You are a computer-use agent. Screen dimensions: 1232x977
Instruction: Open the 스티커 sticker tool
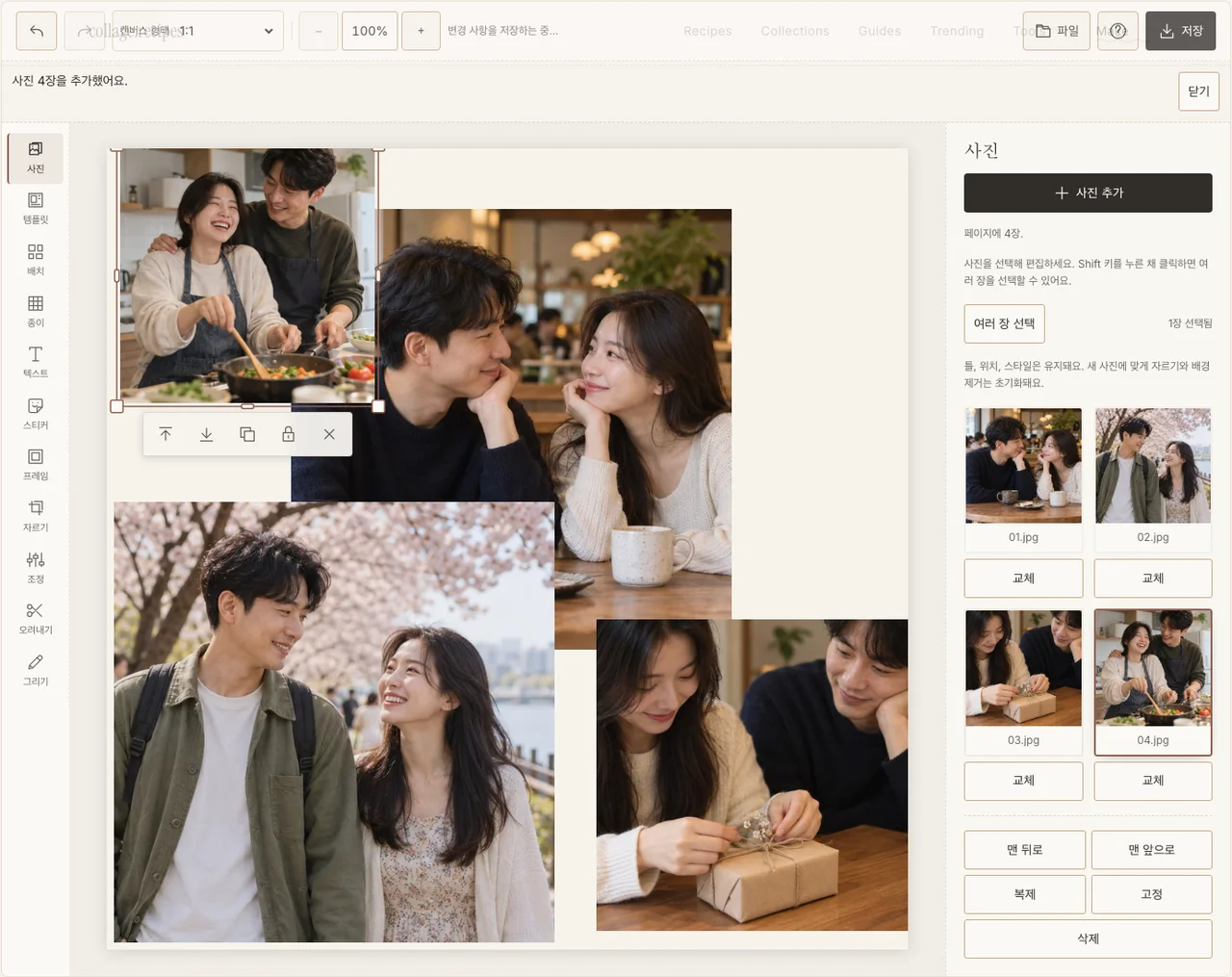pos(36,414)
